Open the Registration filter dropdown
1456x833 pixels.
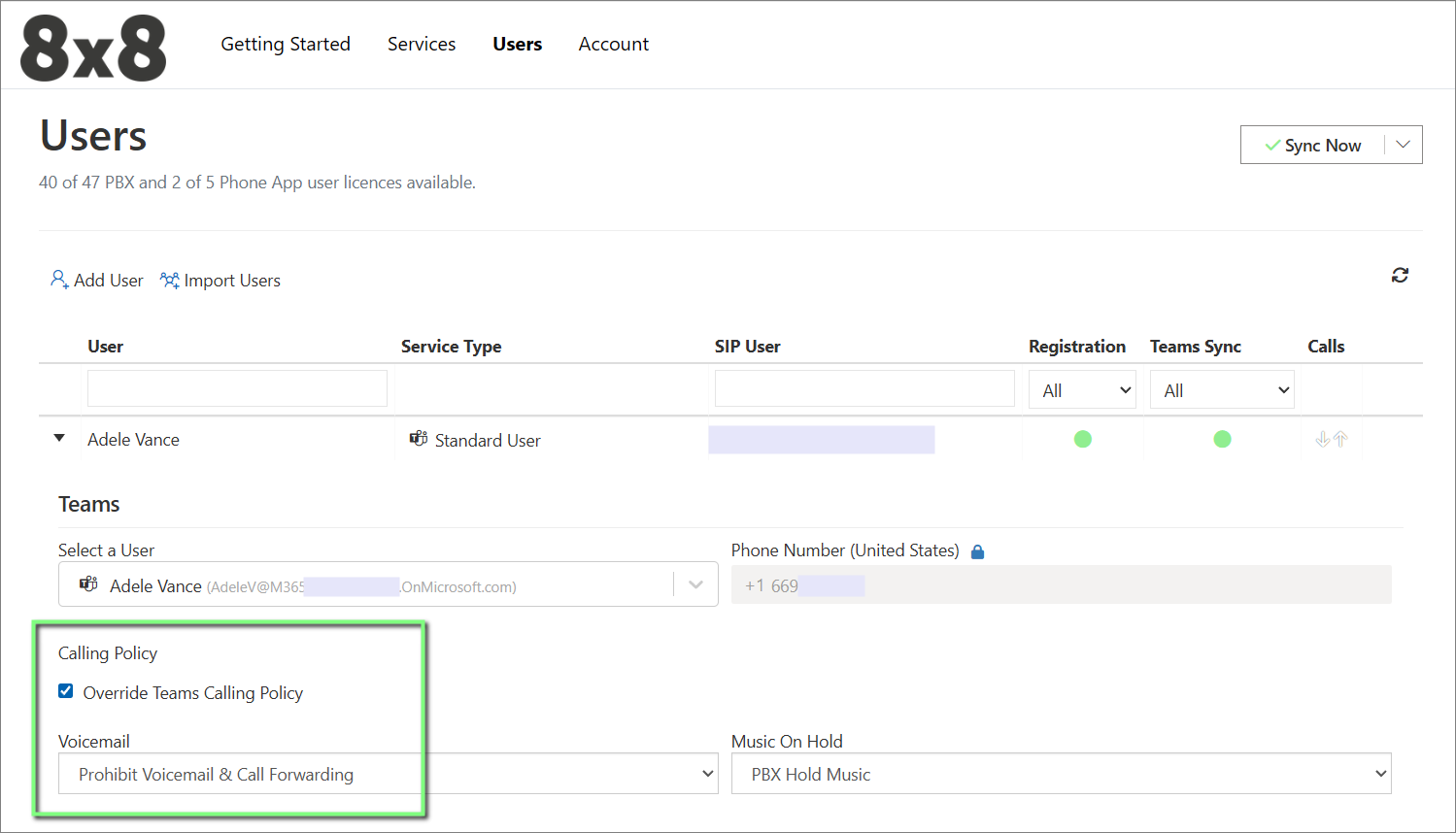coord(1082,390)
